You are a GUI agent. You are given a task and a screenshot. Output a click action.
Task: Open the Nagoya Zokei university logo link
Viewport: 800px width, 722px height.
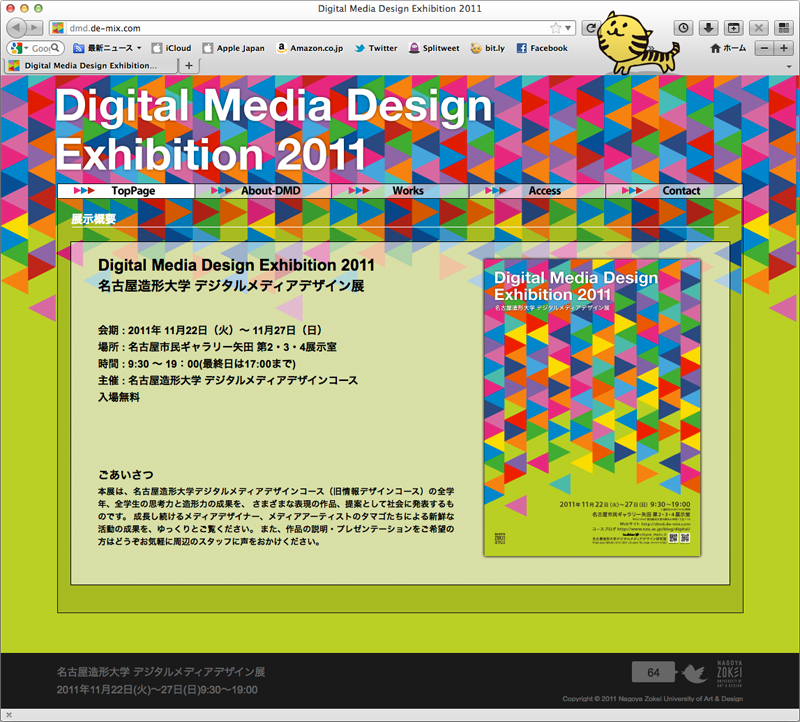pos(729,674)
